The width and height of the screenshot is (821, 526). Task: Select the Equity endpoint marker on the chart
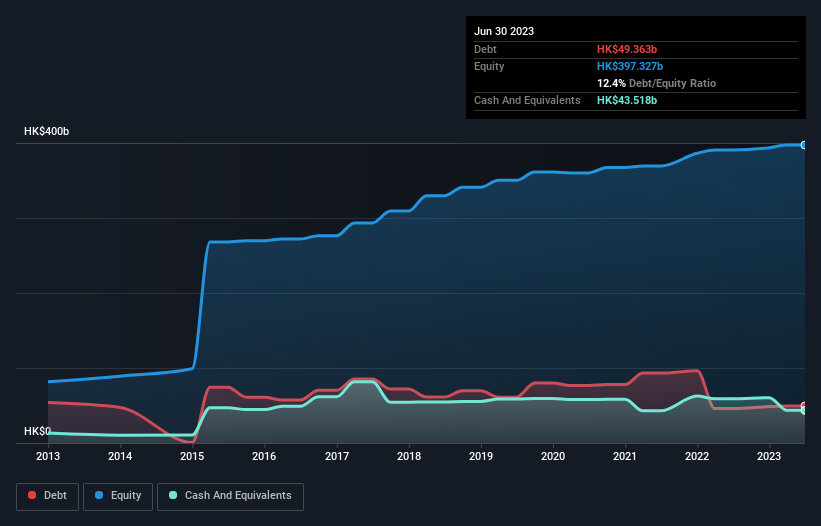point(804,145)
